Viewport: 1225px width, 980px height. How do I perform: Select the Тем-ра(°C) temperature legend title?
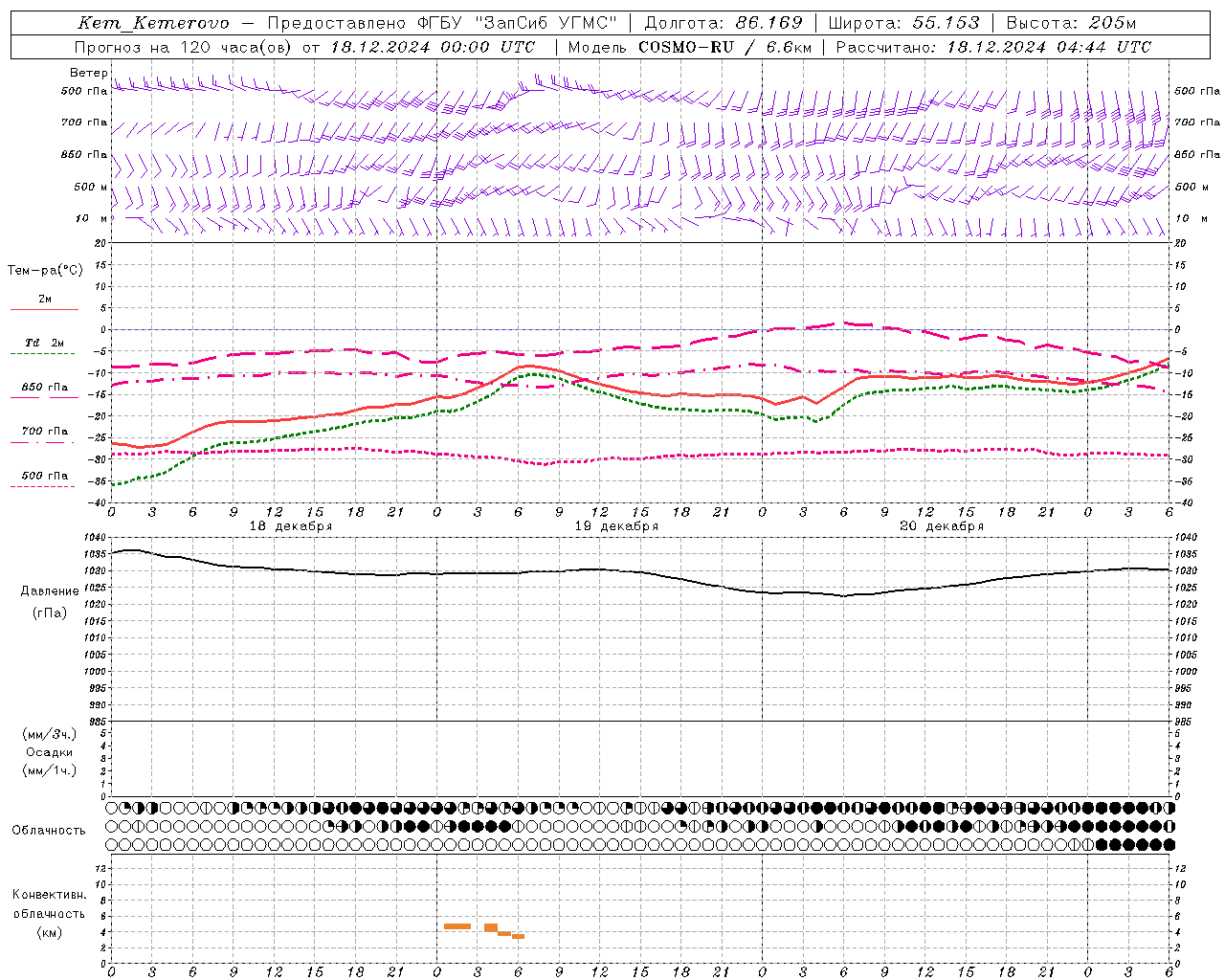45,271
